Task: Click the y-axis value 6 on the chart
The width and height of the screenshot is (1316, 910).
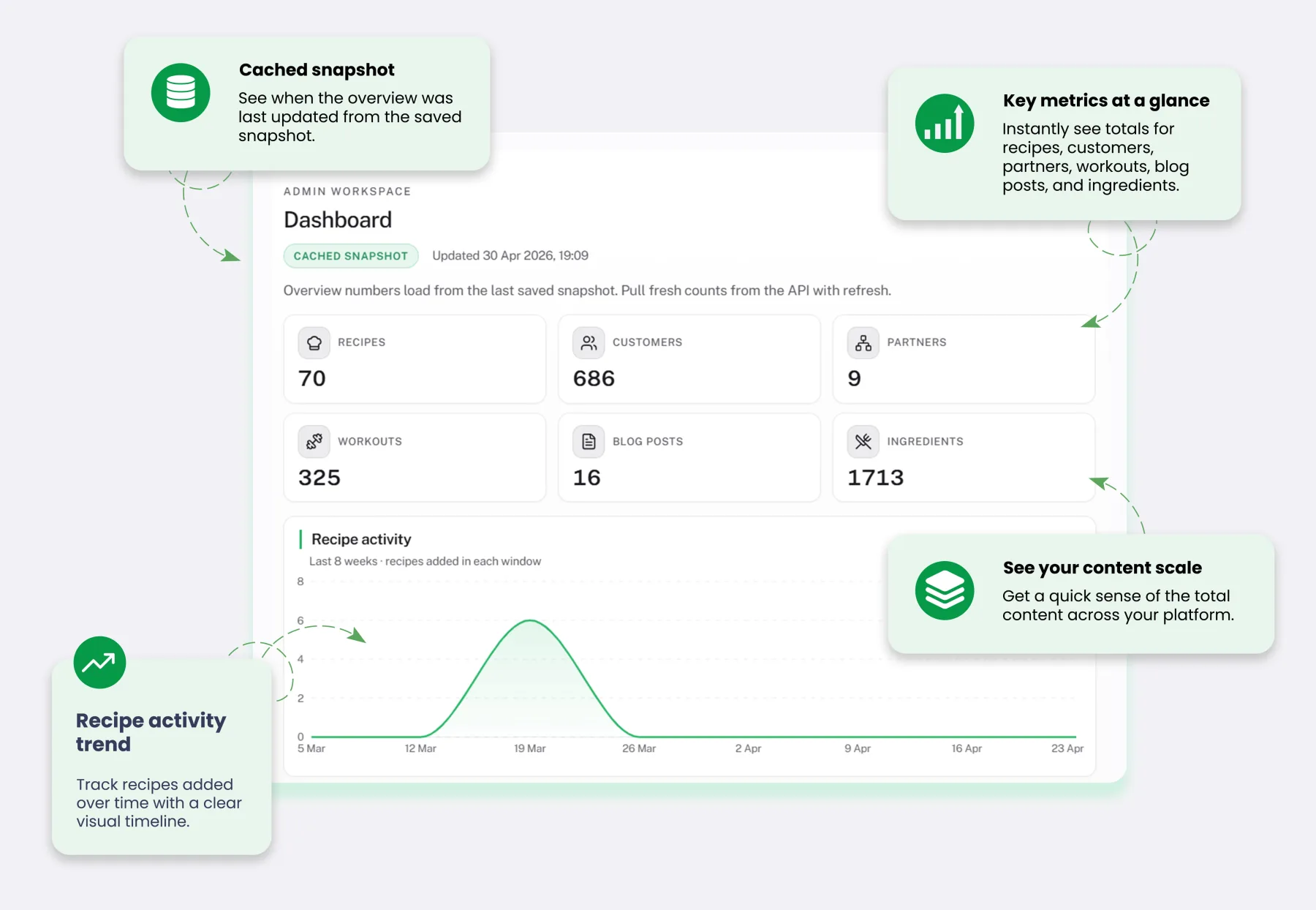Action: pyautogui.click(x=300, y=621)
